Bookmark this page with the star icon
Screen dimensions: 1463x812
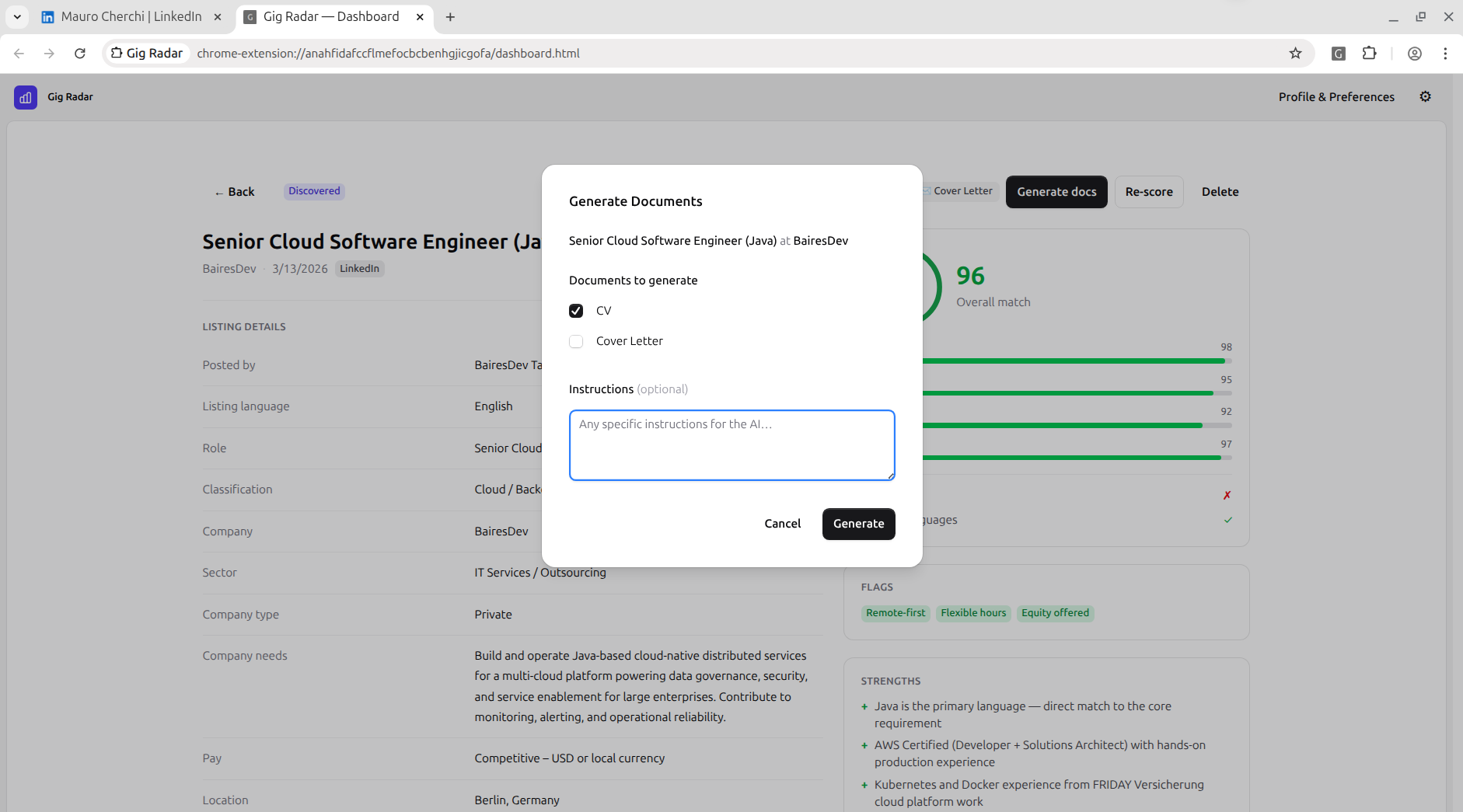(1295, 53)
